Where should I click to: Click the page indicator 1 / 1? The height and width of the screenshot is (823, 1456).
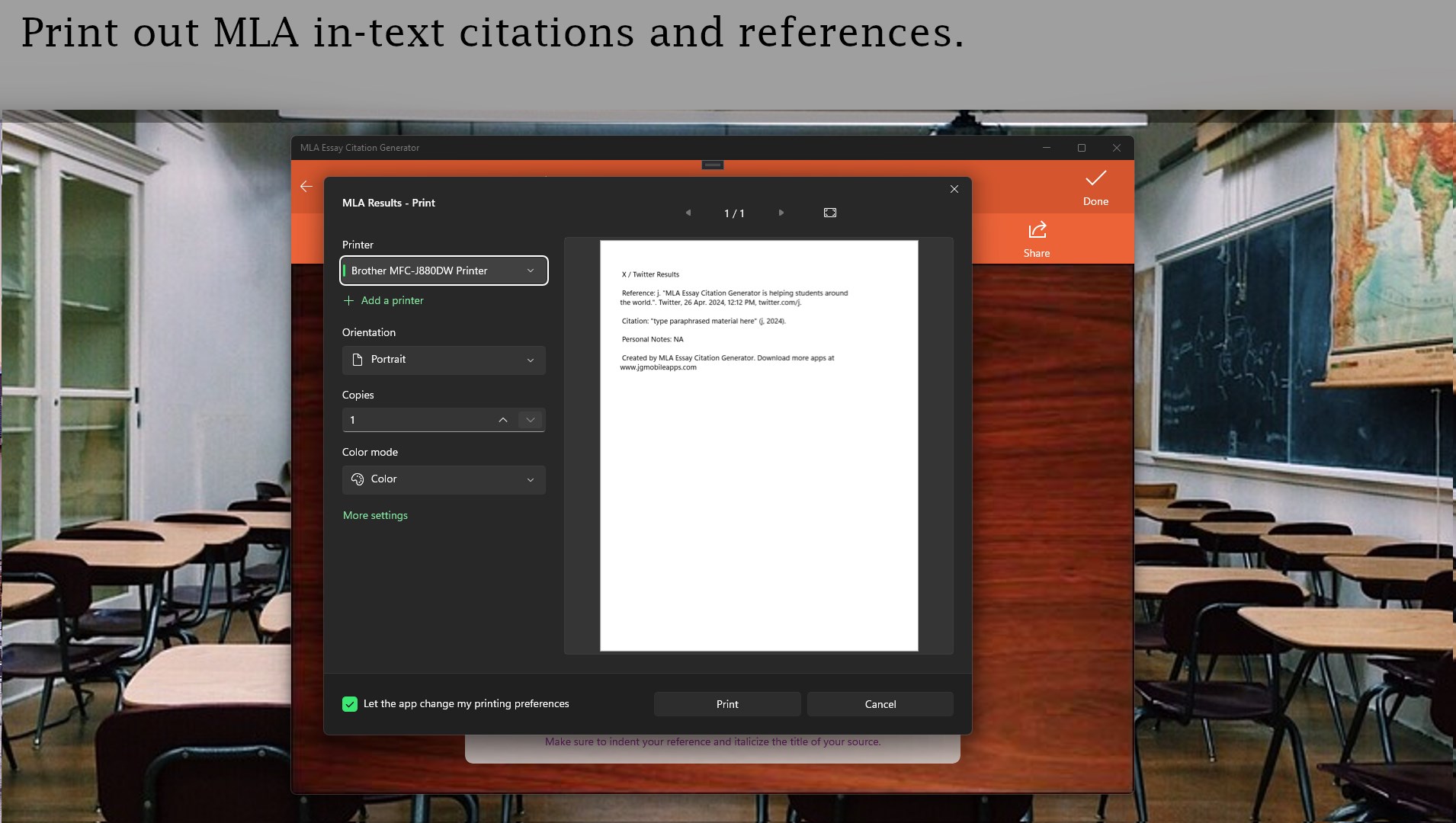click(x=734, y=213)
